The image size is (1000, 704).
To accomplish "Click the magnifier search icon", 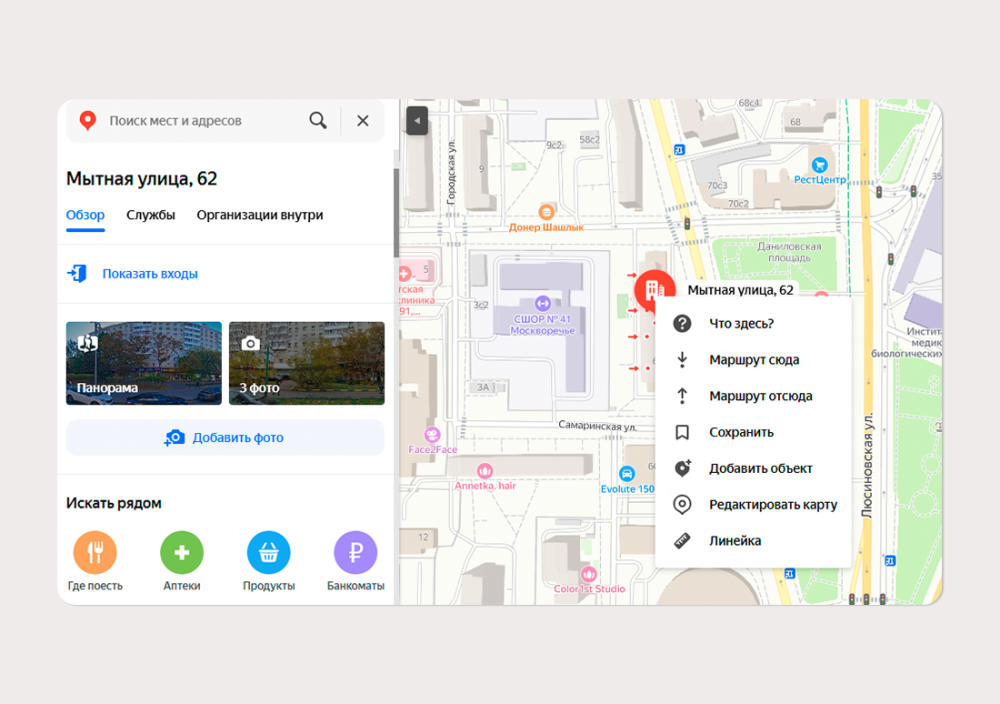I will pos(318,120).
